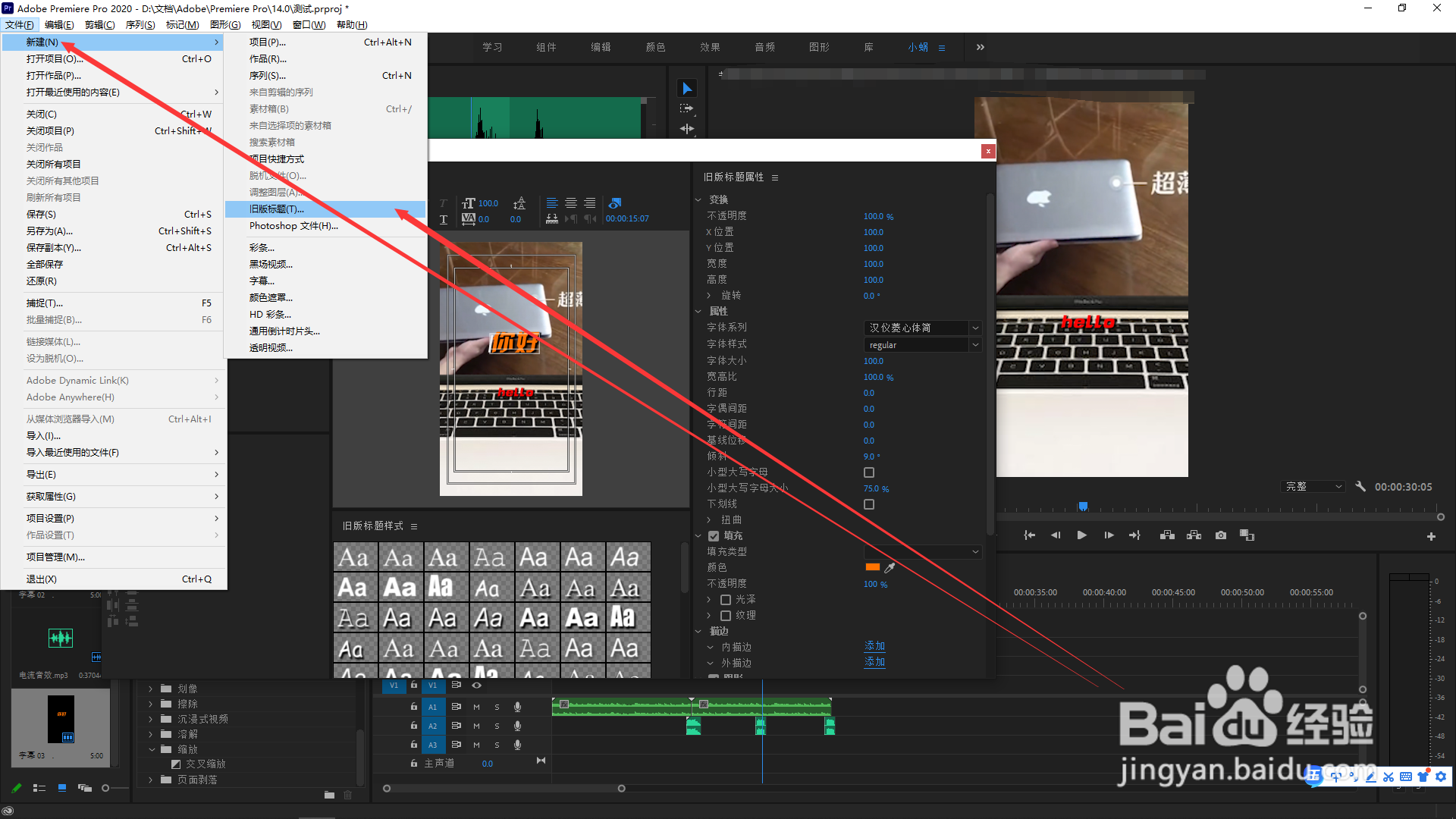The width and height of the screenshot is (1456, 819).
Task: Step back one frame in Program monitor
Action: pos(1056,535)
